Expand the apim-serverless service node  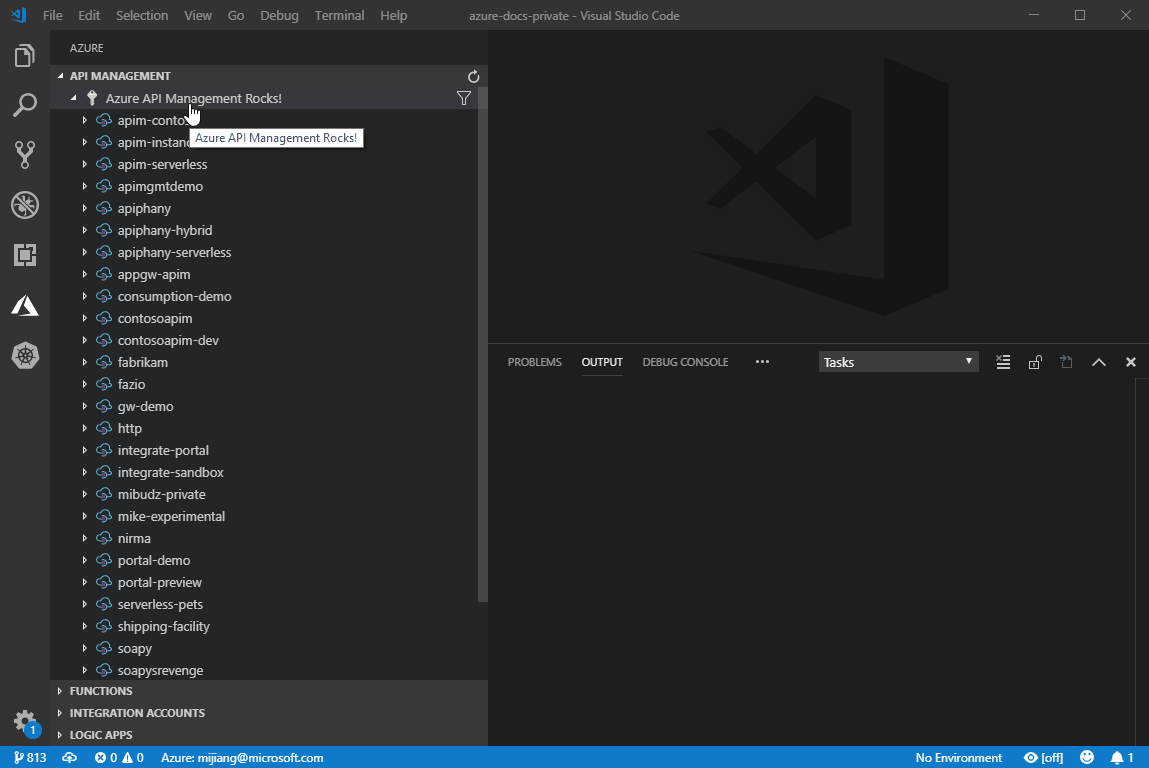(x=84, y=164)
